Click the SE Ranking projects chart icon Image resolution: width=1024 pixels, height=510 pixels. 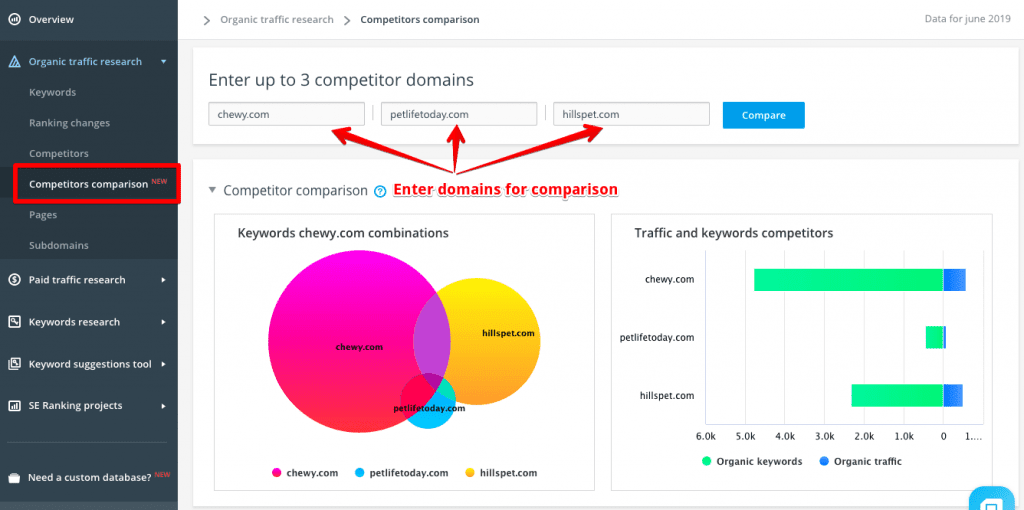[x=14, y=406]
